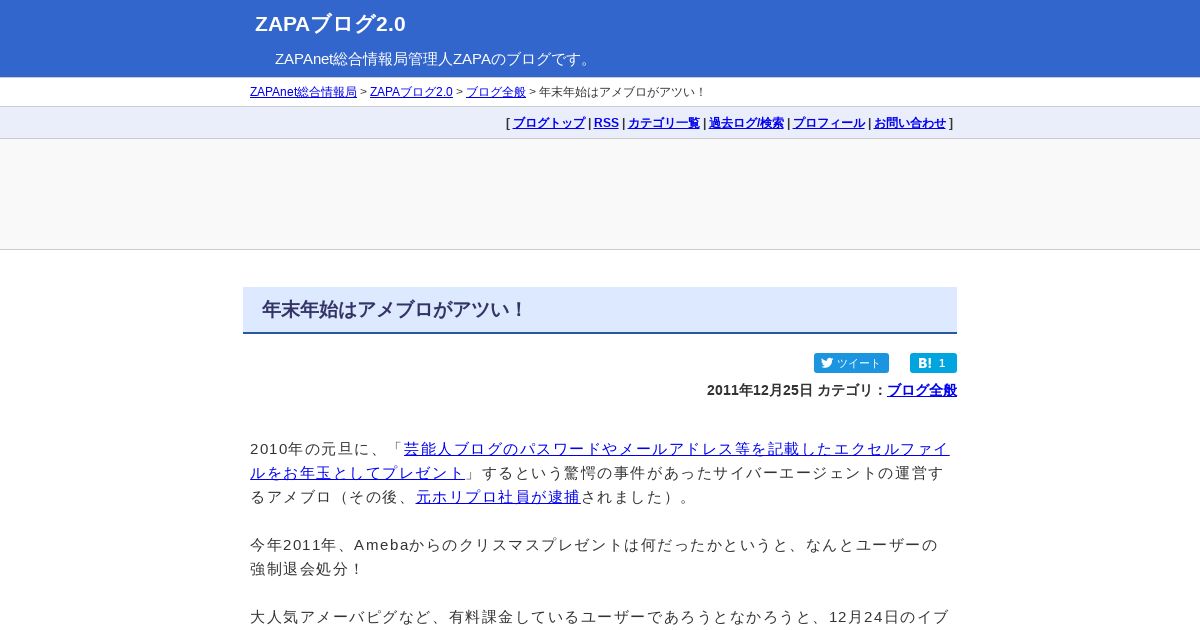This screenshot has width=1200, height=630.
Task: Click paragraph starting 大人気アメーバピグなど
Action: pos(600,617)
